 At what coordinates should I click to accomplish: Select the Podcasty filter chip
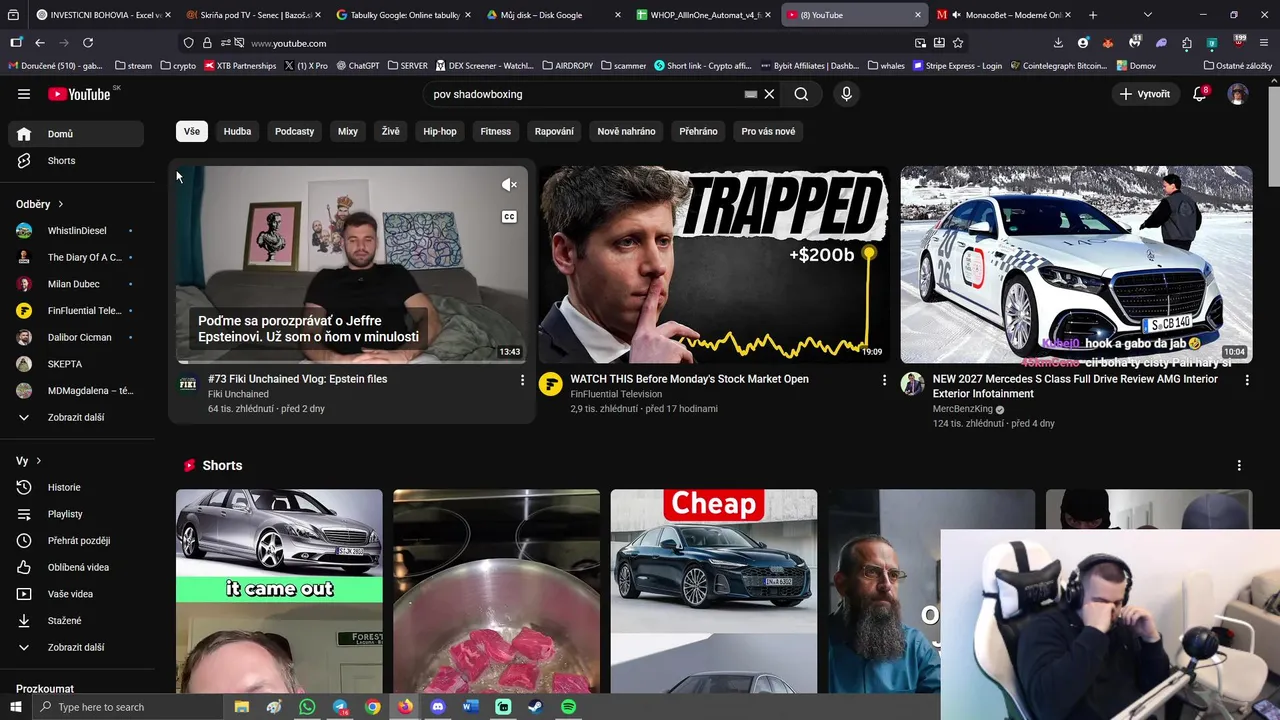pyautogui.click(x=294, y=131)
